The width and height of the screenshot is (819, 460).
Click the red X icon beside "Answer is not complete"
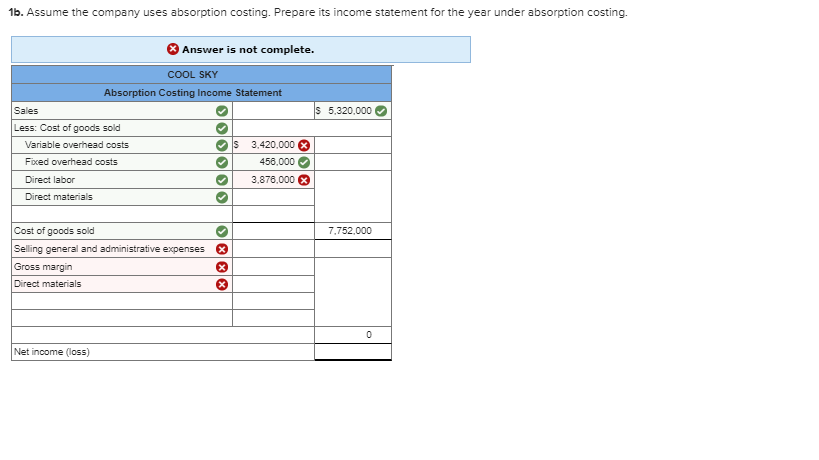click(172, 49)
